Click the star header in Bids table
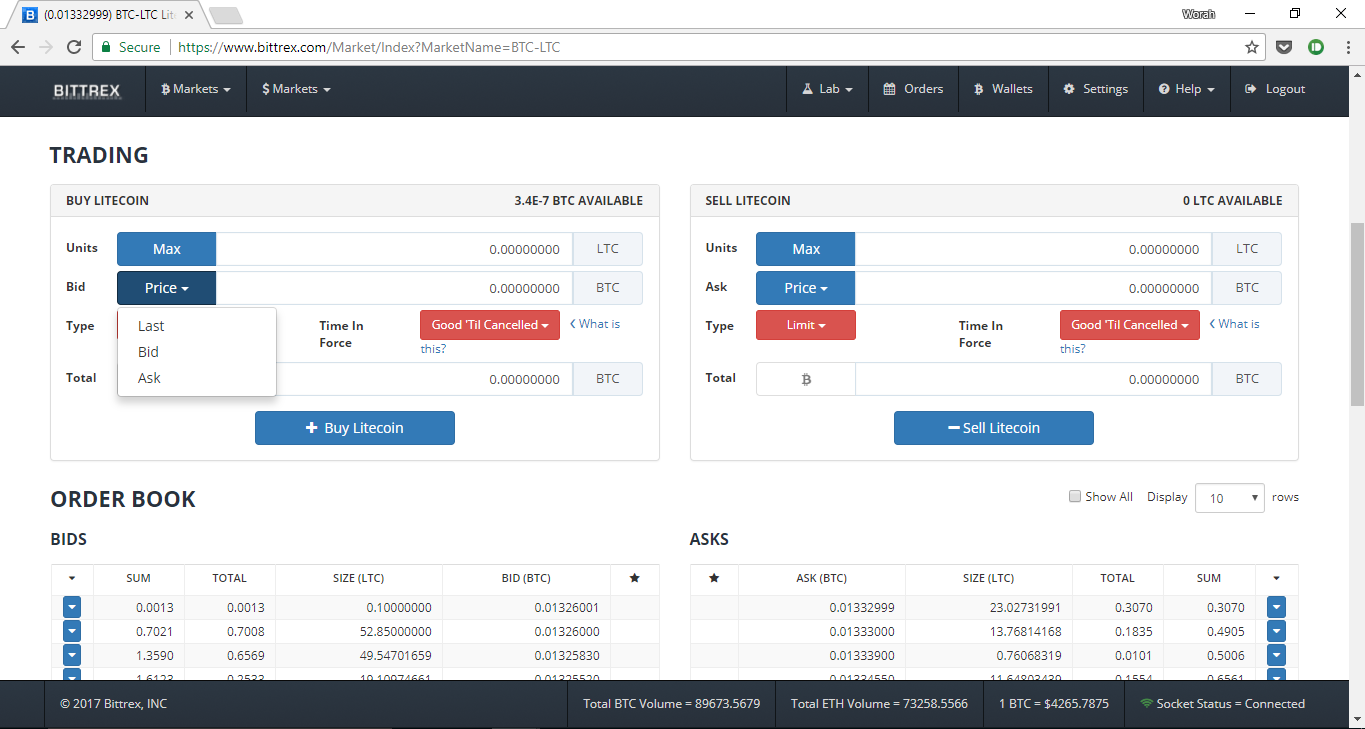The width and height of the screenshot is (1365, 729). [x=634, y=578]
